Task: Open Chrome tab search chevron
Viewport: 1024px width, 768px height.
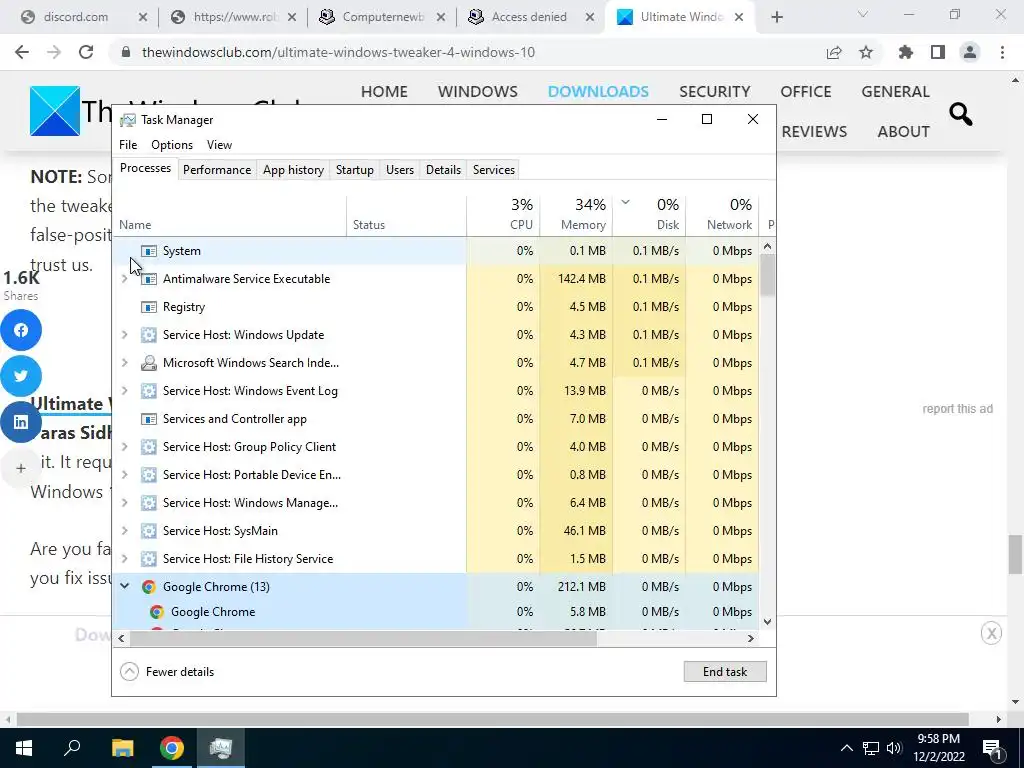Action: (x=863, y=14)
